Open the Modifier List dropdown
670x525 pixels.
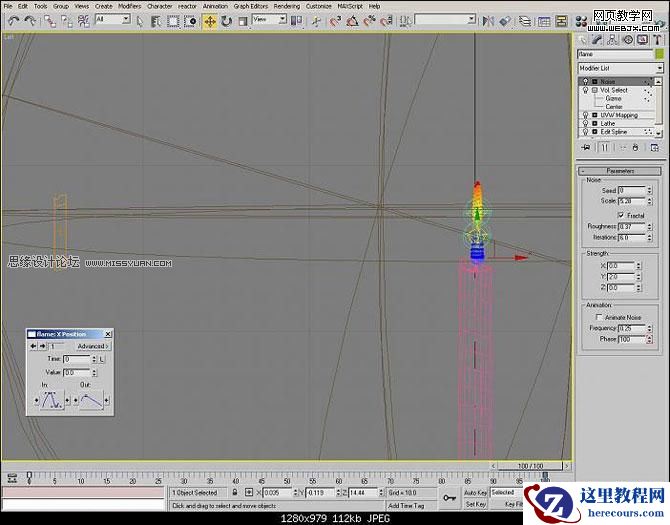coord(620,68)
